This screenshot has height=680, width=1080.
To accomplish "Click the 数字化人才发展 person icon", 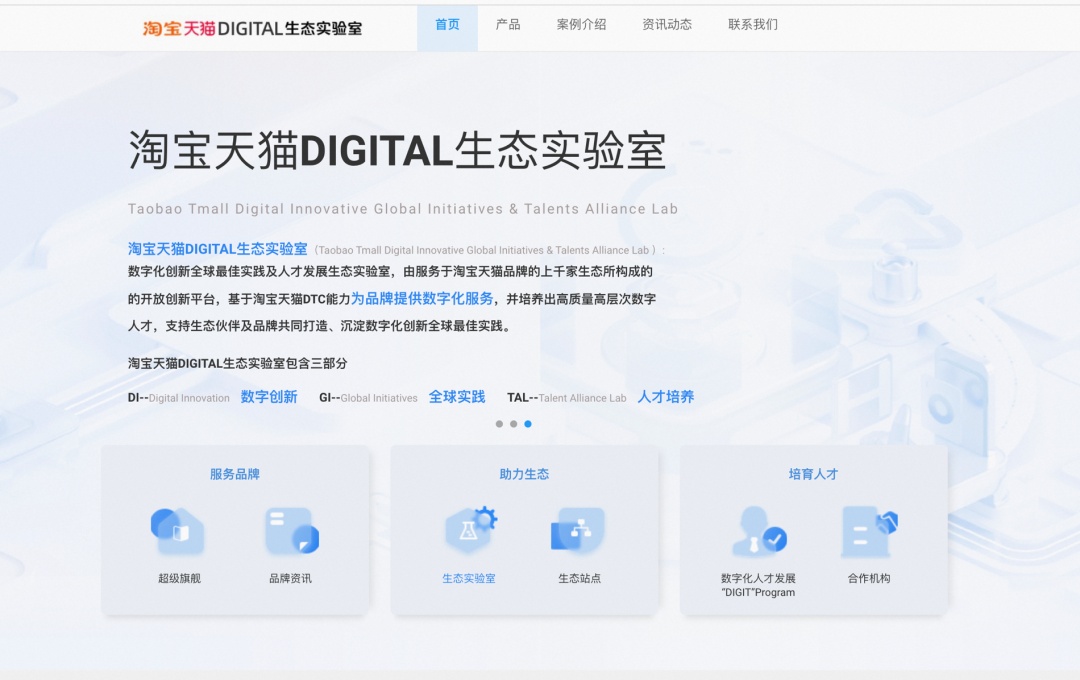I will coord(759,530).
